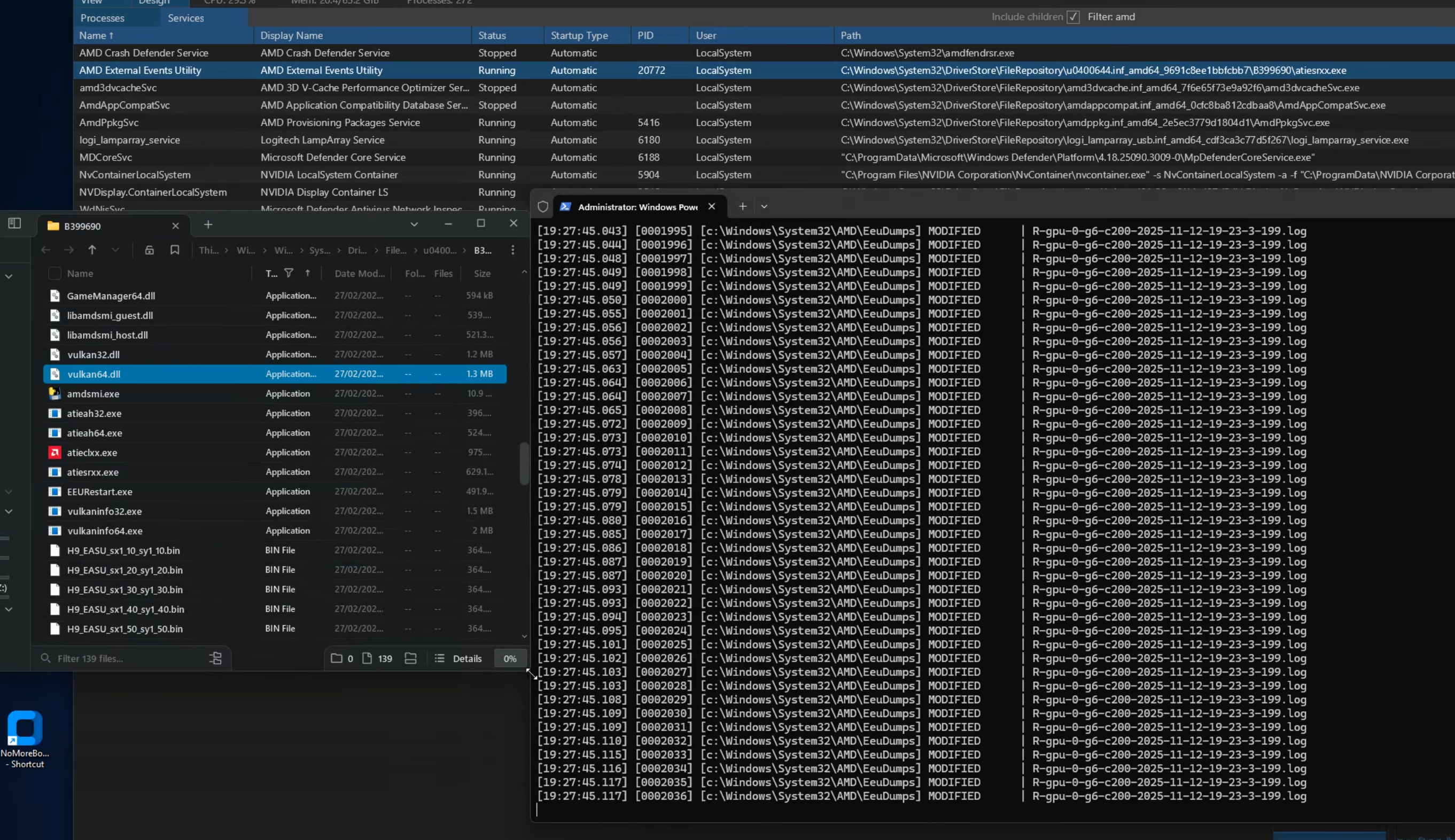Toggle the Include children checkbox

point(1072,17)
